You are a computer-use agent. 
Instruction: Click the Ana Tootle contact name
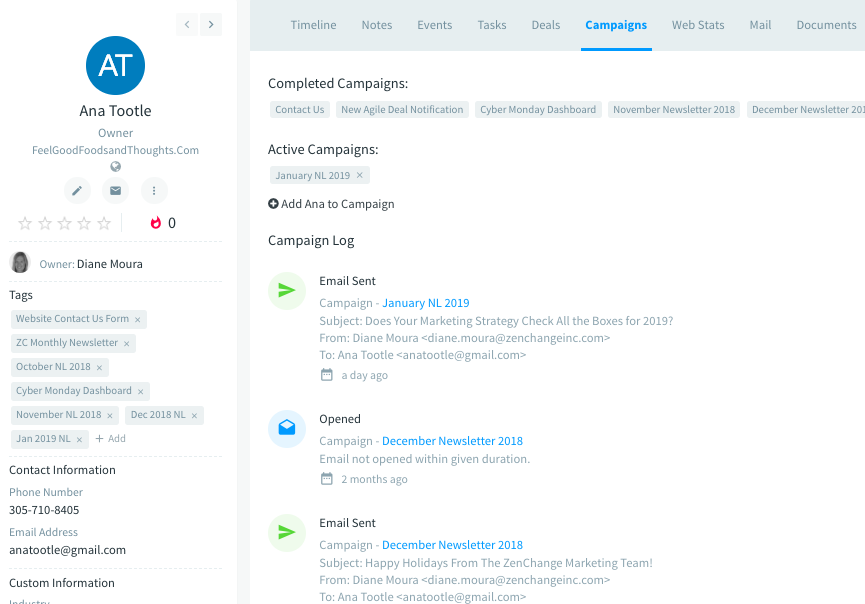[115, 111]
